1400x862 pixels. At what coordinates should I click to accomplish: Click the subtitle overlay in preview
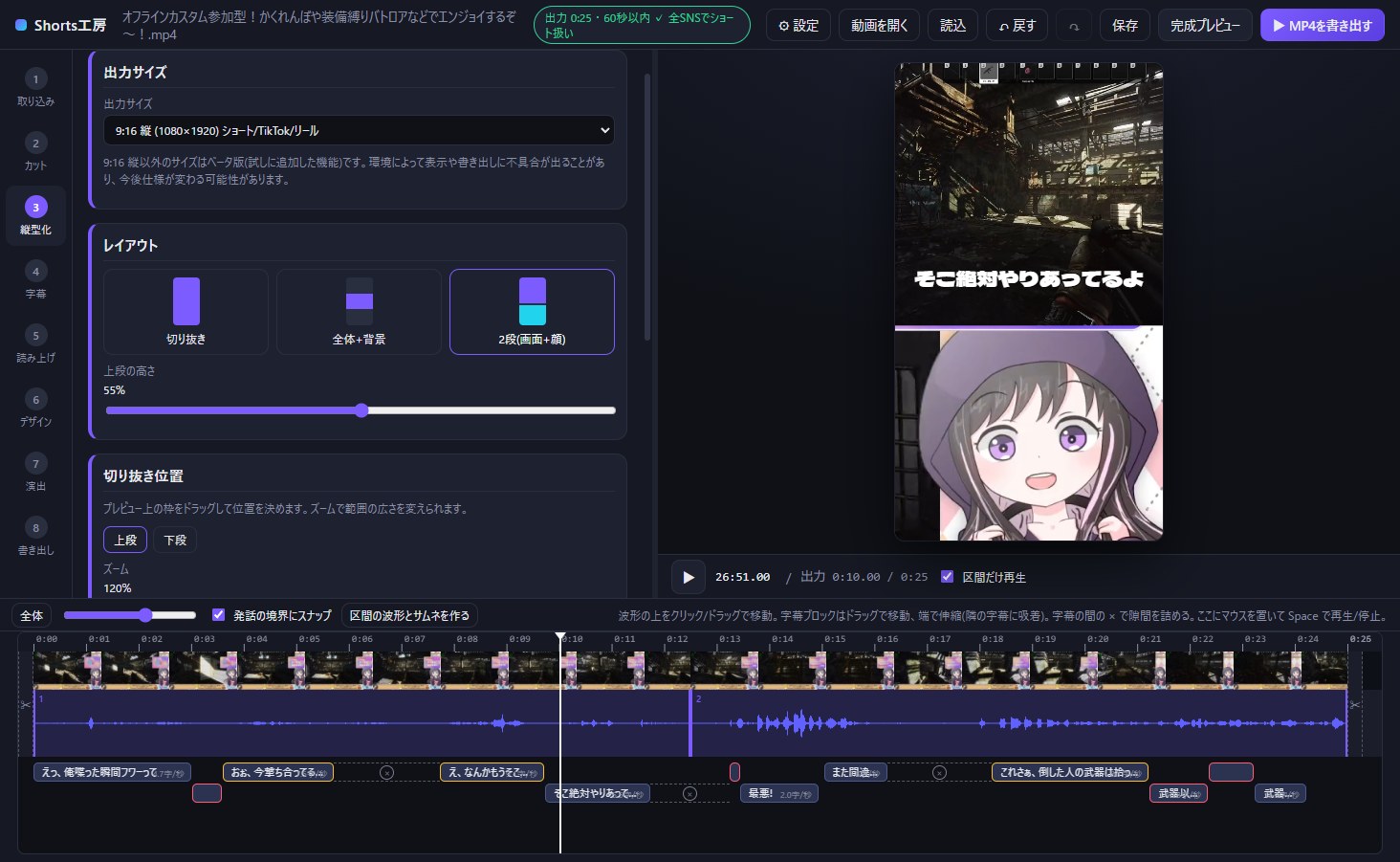1028,278
